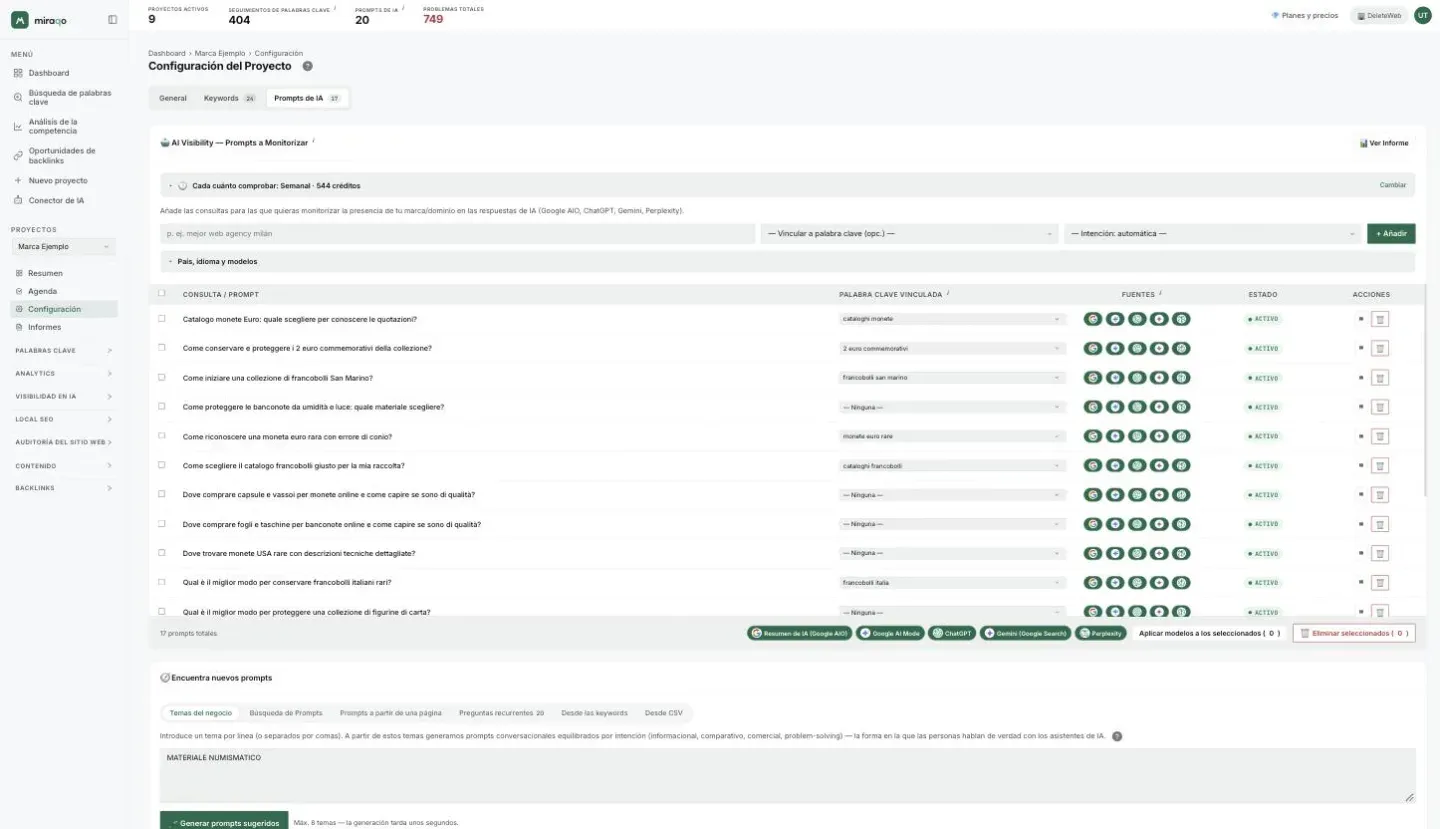Switch to the General tab
The height and width of the screenshot is (829, 1440).
[x=173, y=98]
